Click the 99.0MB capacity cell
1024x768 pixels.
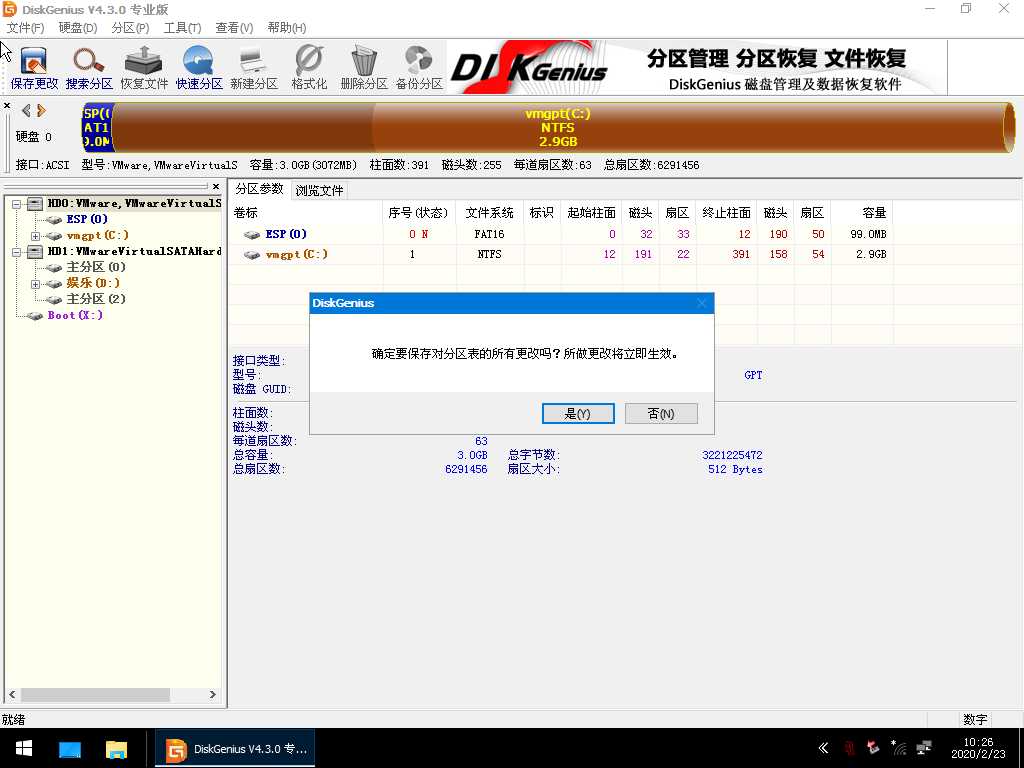pos(867,234)
